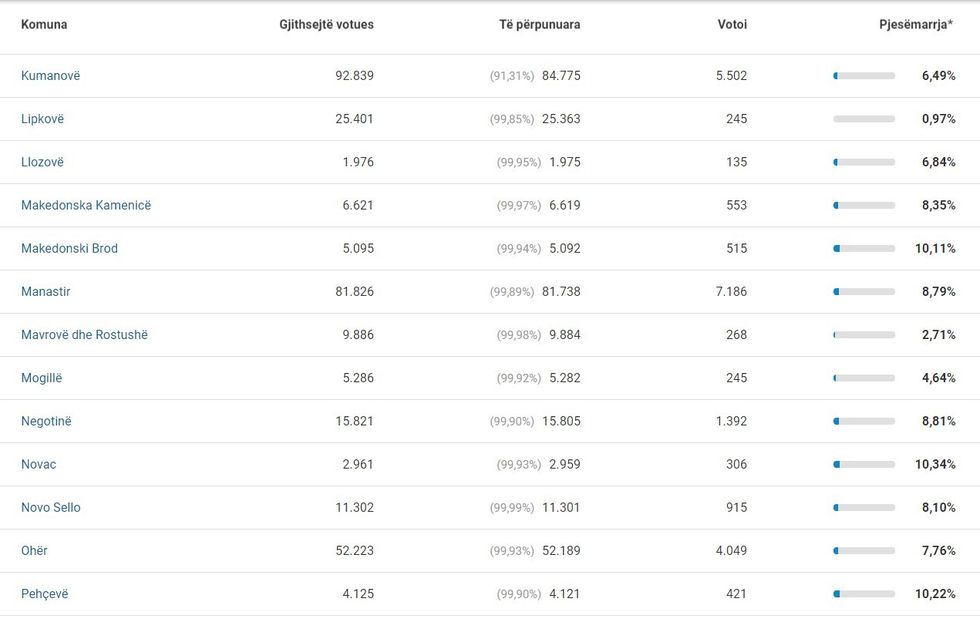Open the Negotinë municipality link
Viewport: 980px width, 618px height.
46,421
